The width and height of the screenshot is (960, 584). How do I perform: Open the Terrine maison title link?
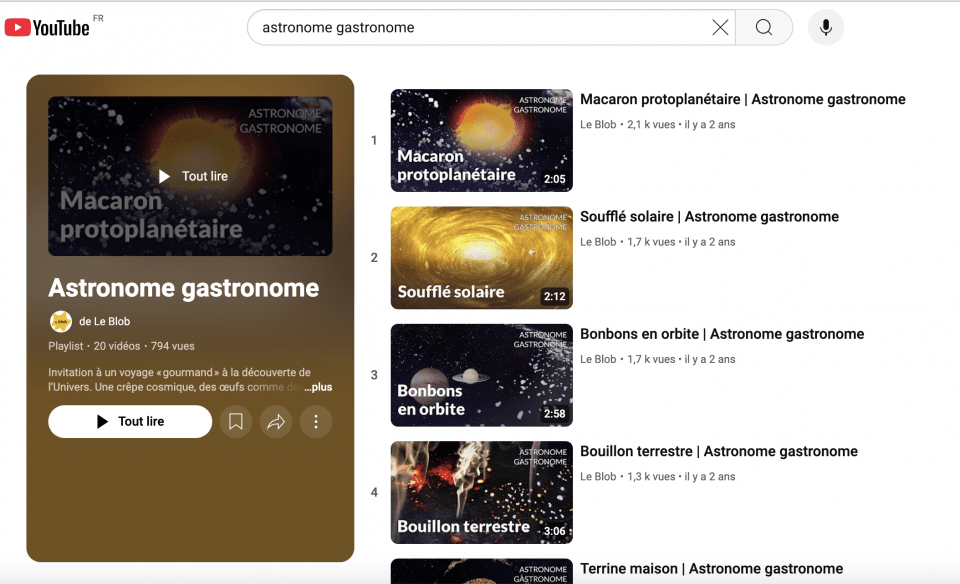tap(711, 569)
